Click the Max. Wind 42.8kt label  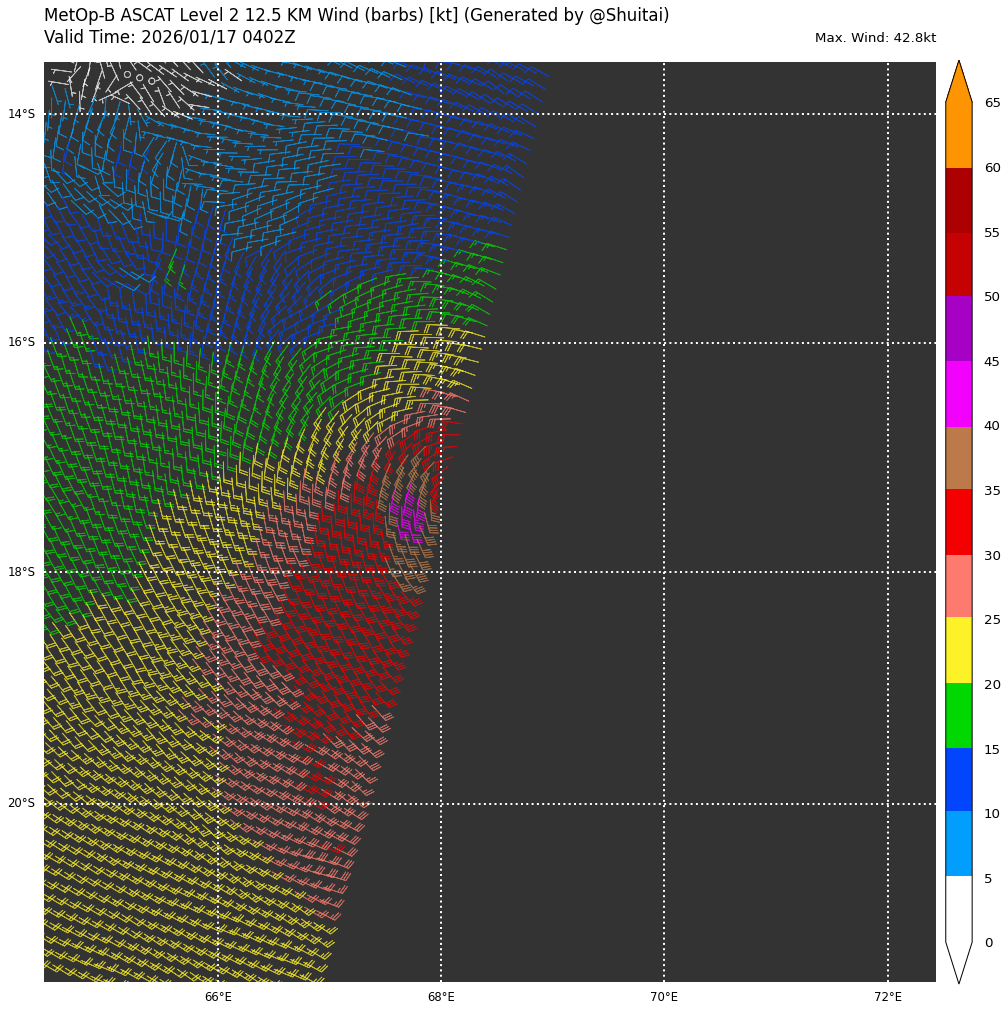pos(875,38)
